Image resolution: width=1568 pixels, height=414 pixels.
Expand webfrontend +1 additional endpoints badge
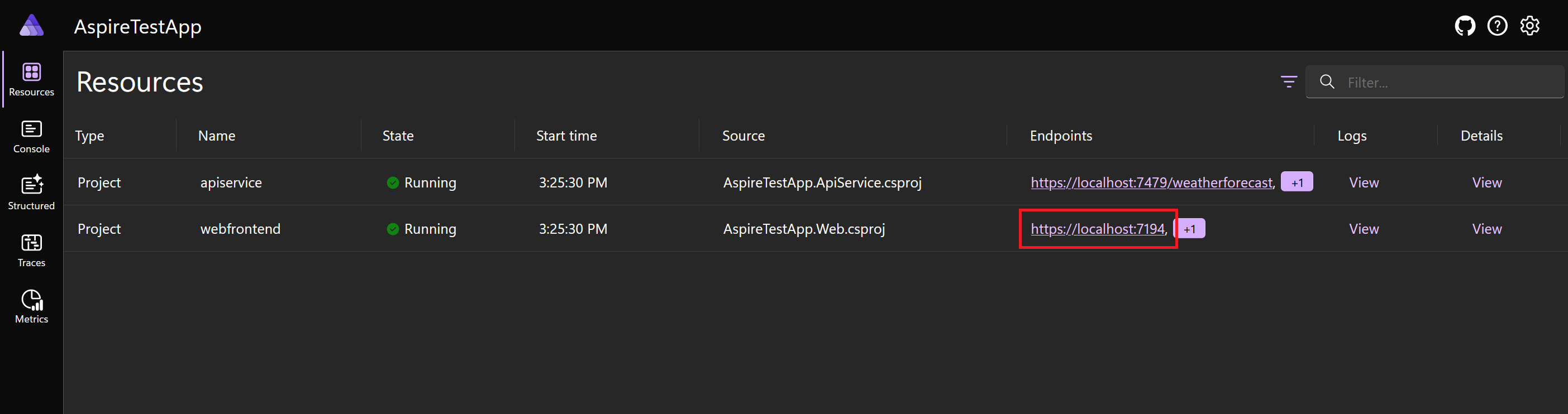1189,229
